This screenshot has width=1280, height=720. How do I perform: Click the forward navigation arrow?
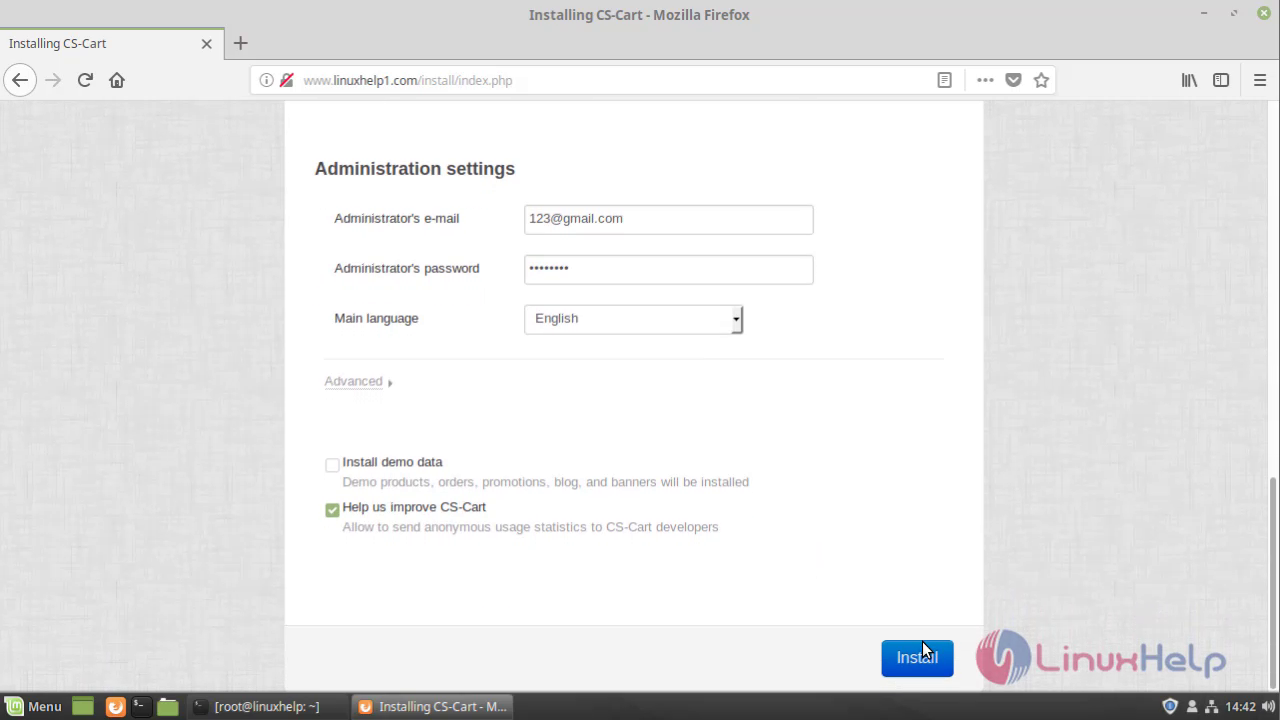53,80
